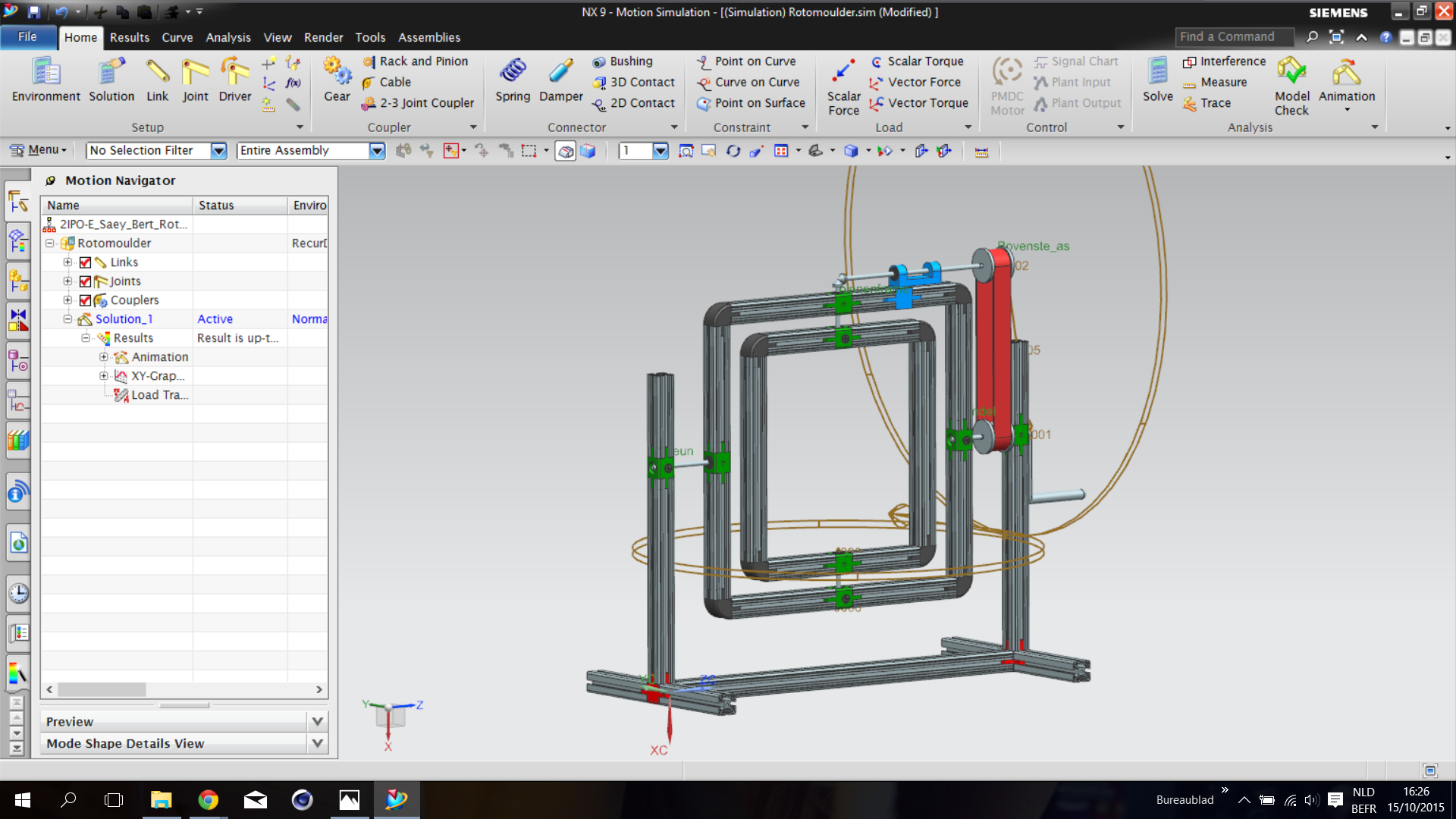Apply a Scalar Force load

point(843,86)
